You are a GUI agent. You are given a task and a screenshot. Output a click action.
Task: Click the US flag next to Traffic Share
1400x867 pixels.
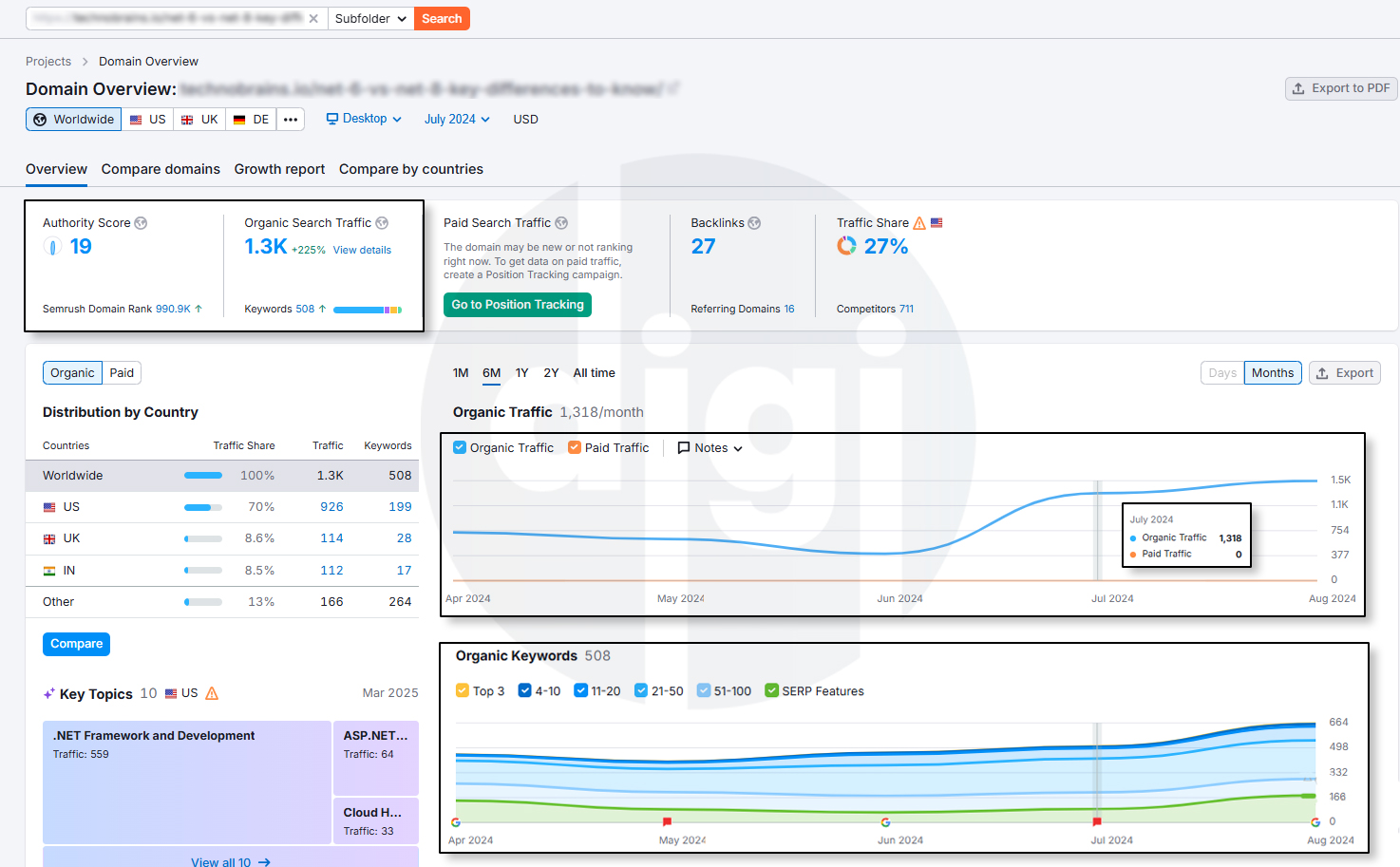coord(936,222)
